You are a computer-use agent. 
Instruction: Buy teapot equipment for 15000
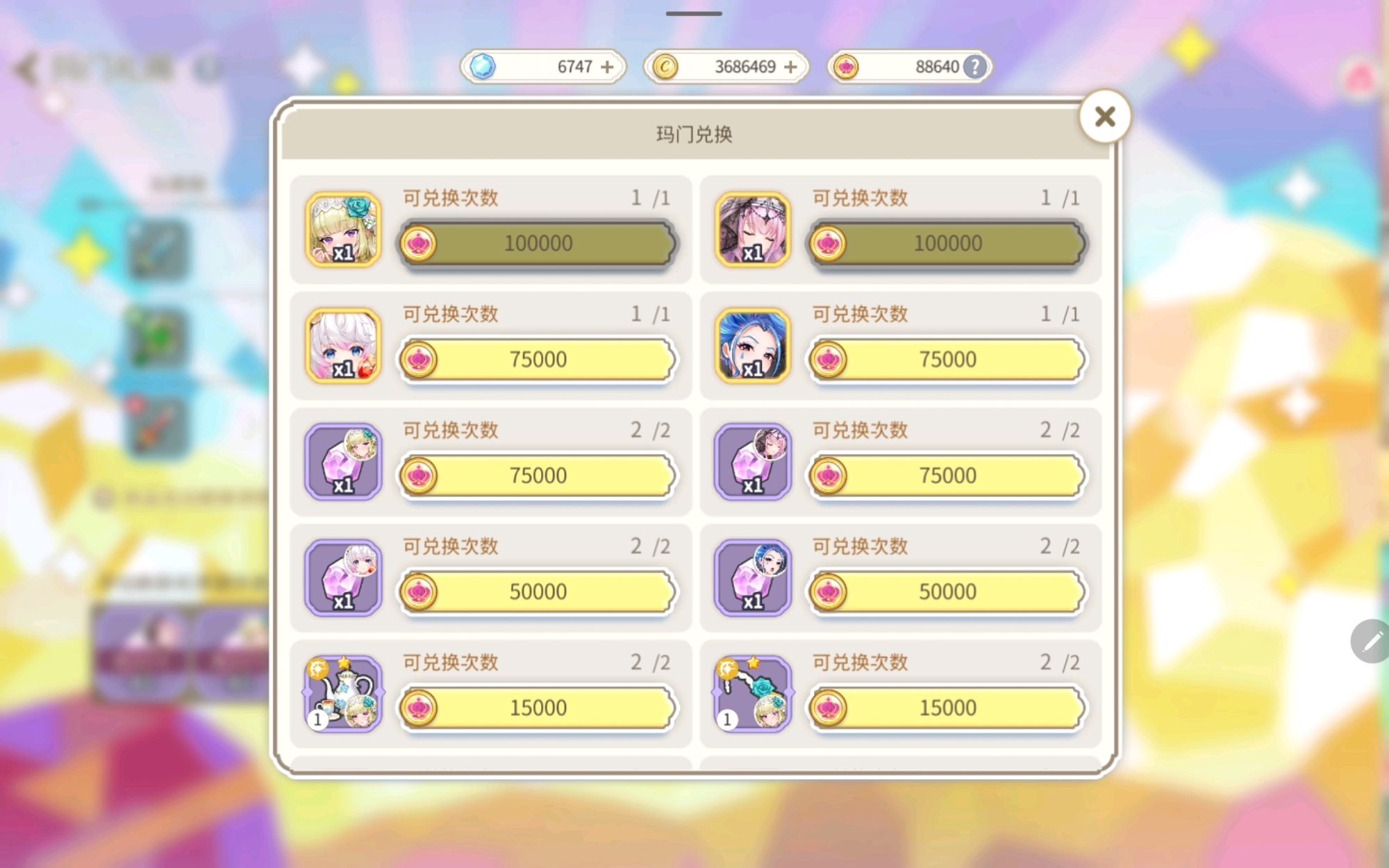pos(537,708)
